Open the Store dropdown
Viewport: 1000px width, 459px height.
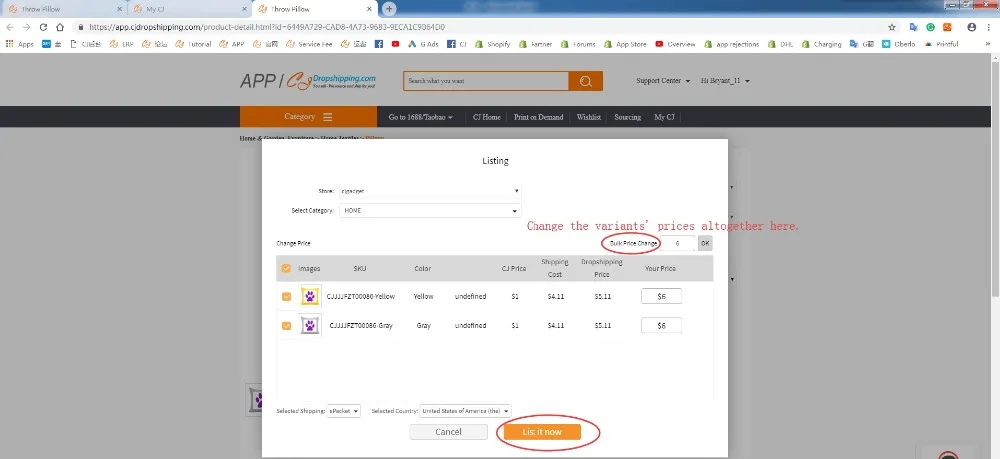[430, 191]
